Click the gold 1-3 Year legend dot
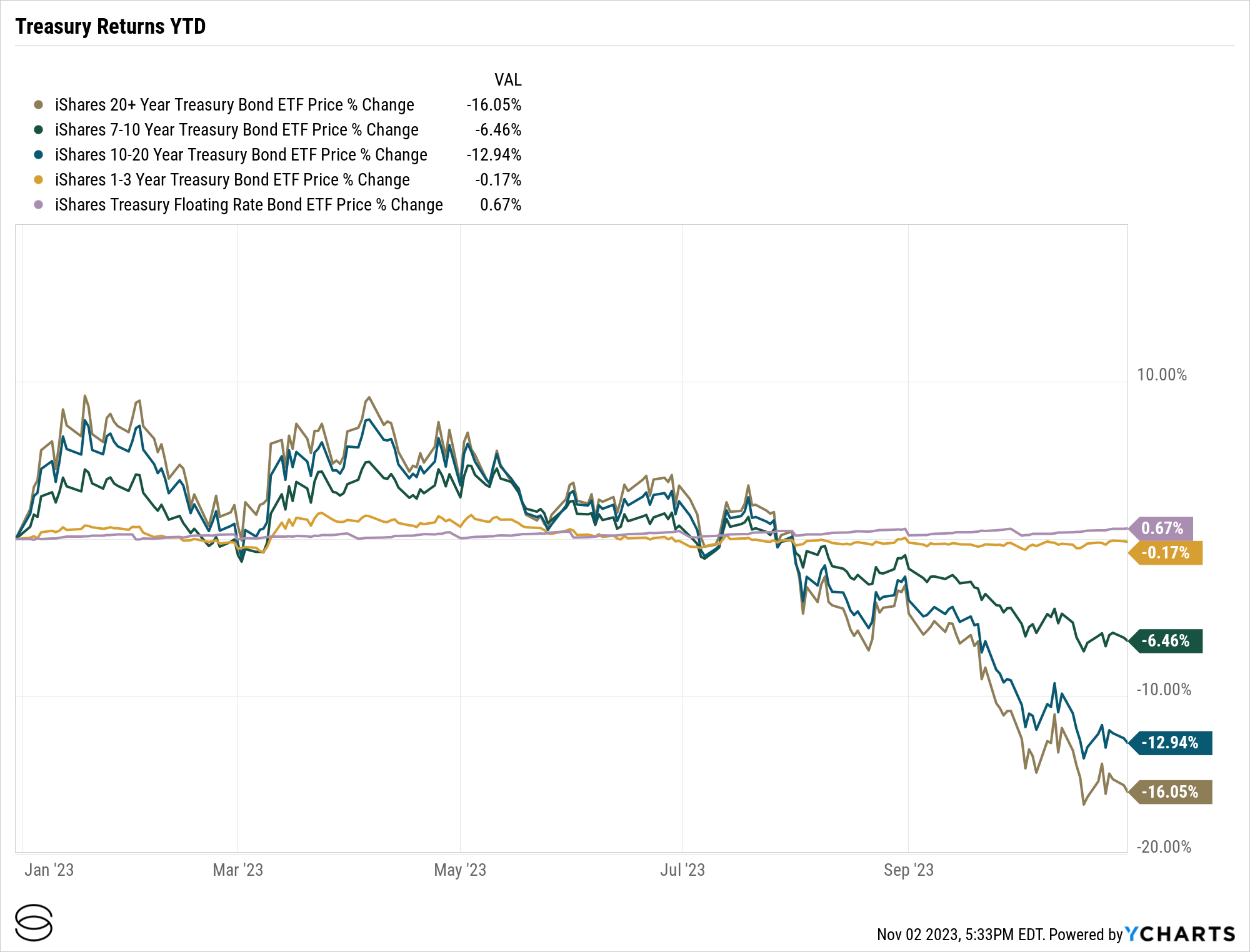Viewport: 1250px width, 952px height. coord(39,180)
